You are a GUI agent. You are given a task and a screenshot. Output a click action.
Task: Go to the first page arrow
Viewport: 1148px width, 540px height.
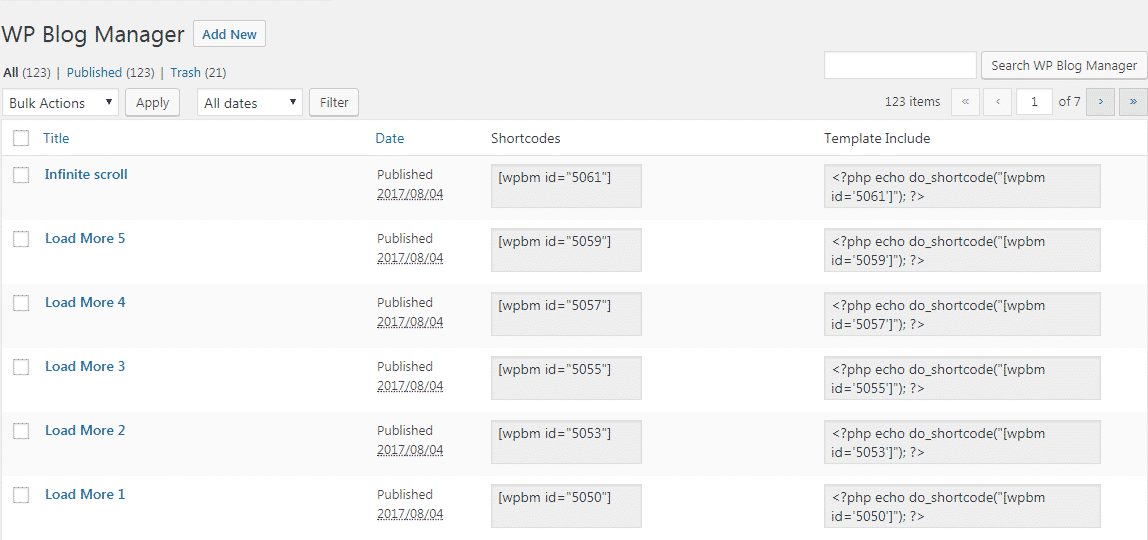tap(965, 102)
